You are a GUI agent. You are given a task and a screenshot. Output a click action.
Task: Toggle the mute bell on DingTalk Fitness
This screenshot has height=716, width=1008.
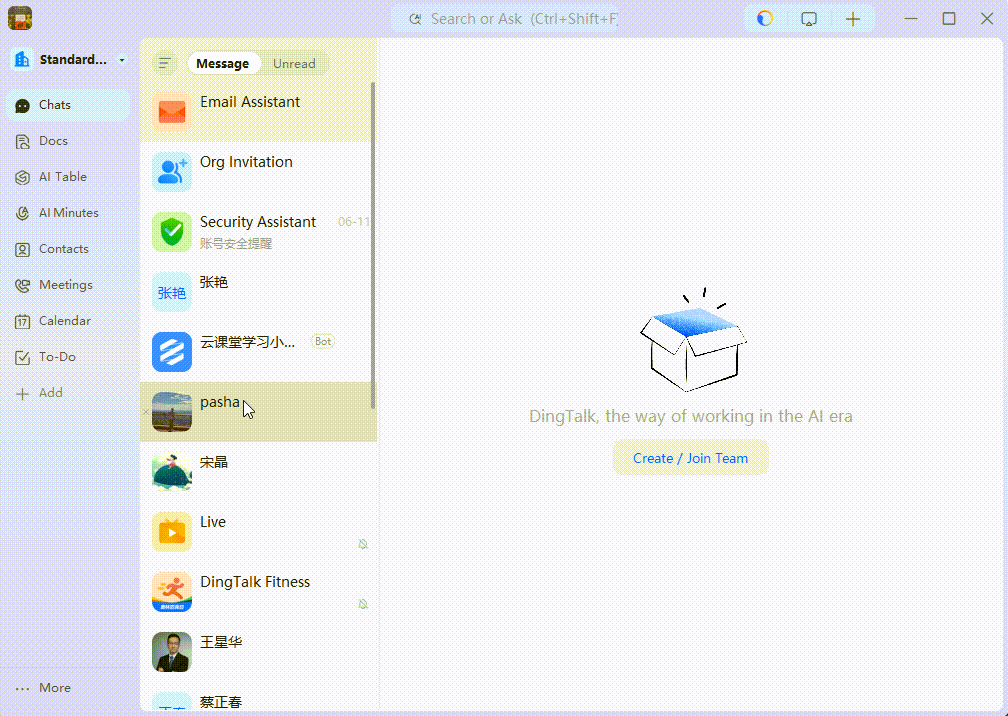(x=363, y=604)
